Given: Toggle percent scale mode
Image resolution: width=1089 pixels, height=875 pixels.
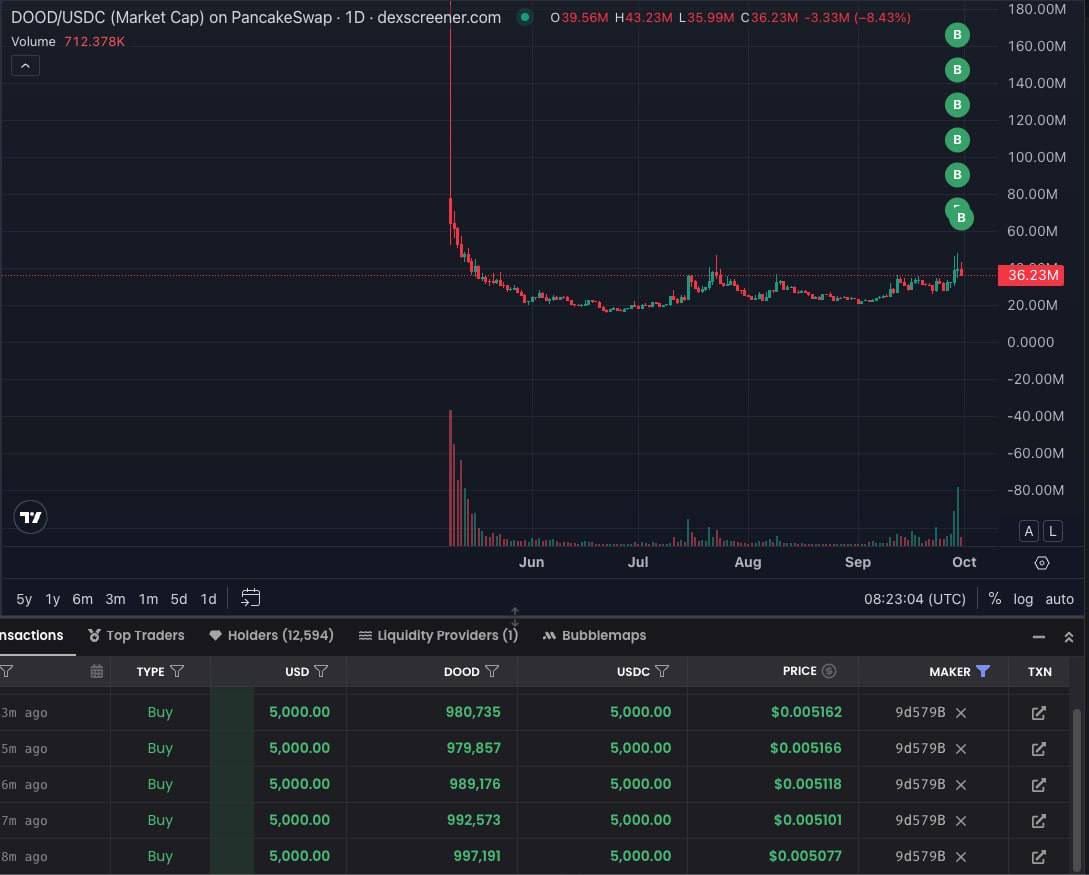Looking at the screenshot, I should pos(995,599).
